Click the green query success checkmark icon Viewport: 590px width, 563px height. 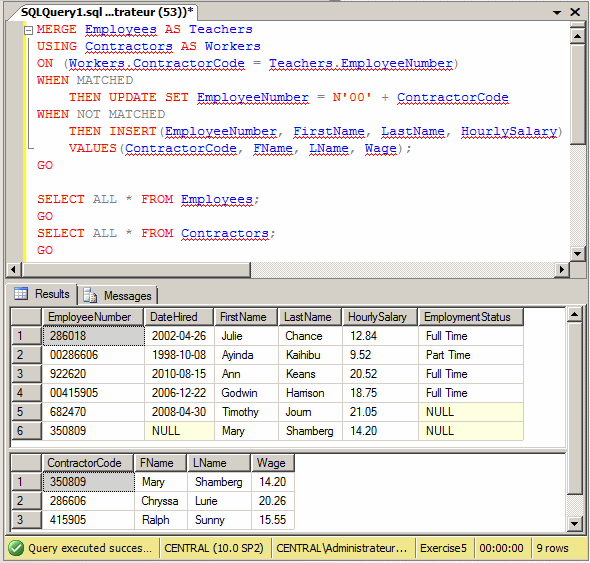pos(16,548)
